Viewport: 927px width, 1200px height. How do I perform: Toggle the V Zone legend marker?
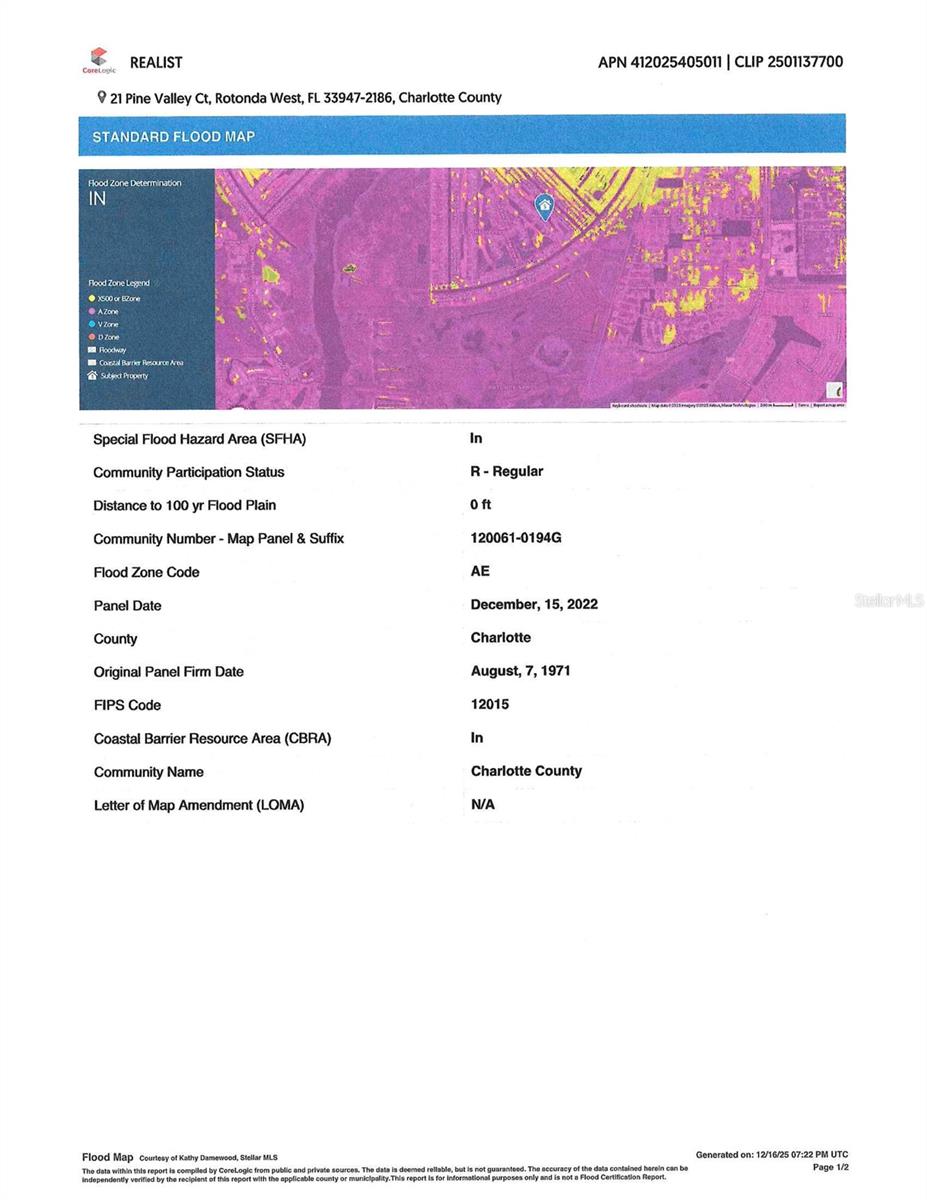click(x=92, y=324)
